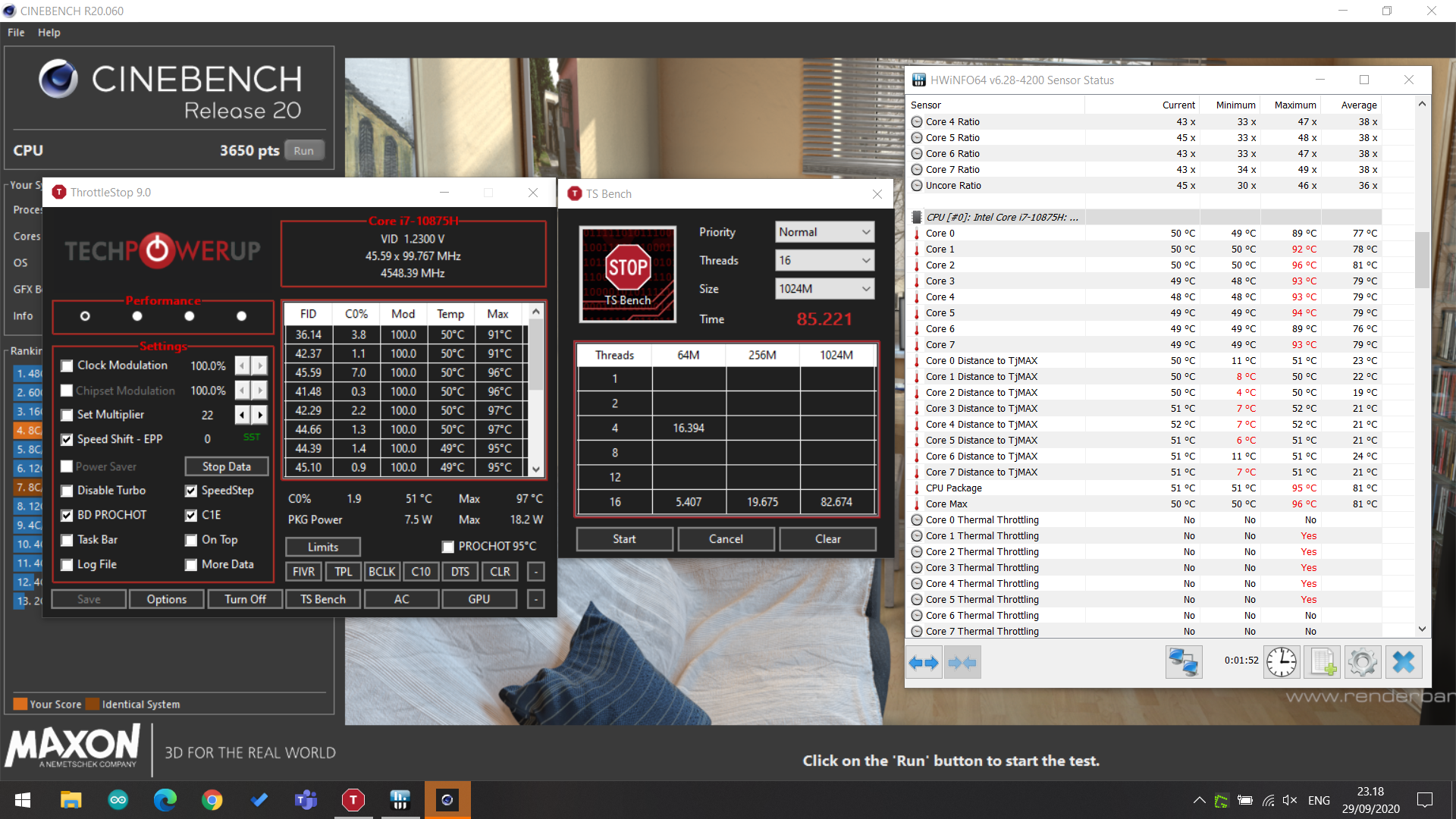Image resolution: width=1456 pixels, height=819 pixels.
Task: Click HWiNFO clock reset timer icon
Action: 1282,662
